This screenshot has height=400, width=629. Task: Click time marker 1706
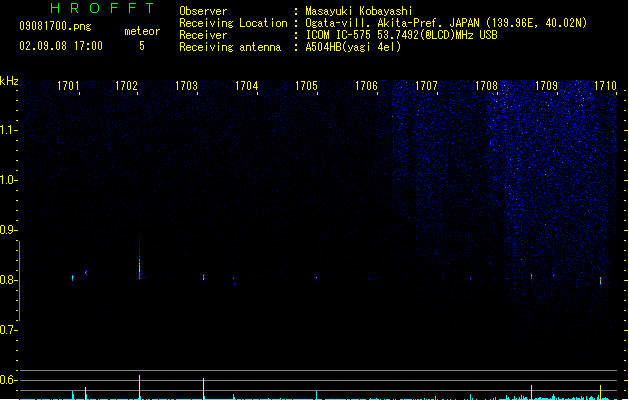pos(366,86)
